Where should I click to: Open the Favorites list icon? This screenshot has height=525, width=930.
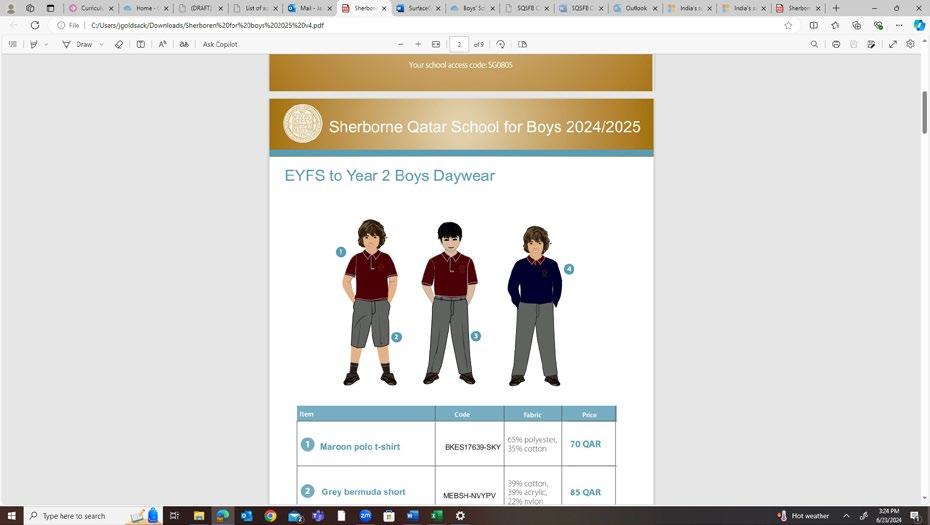coord(835,26)
